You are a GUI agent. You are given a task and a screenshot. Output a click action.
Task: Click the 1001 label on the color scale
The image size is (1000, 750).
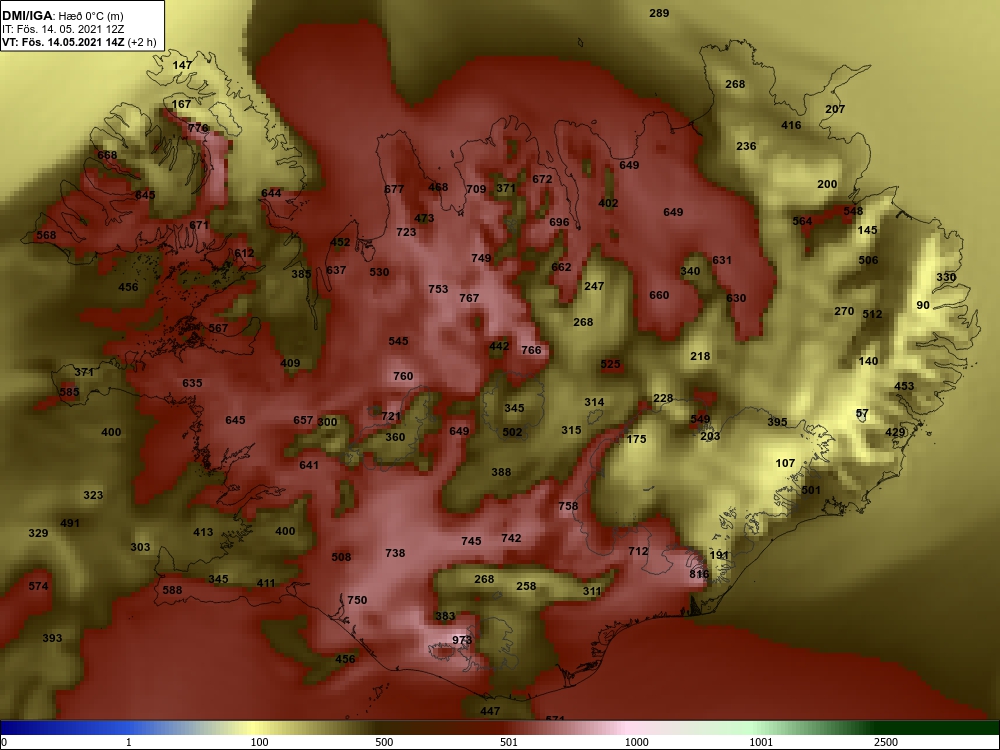click(761, 742)
